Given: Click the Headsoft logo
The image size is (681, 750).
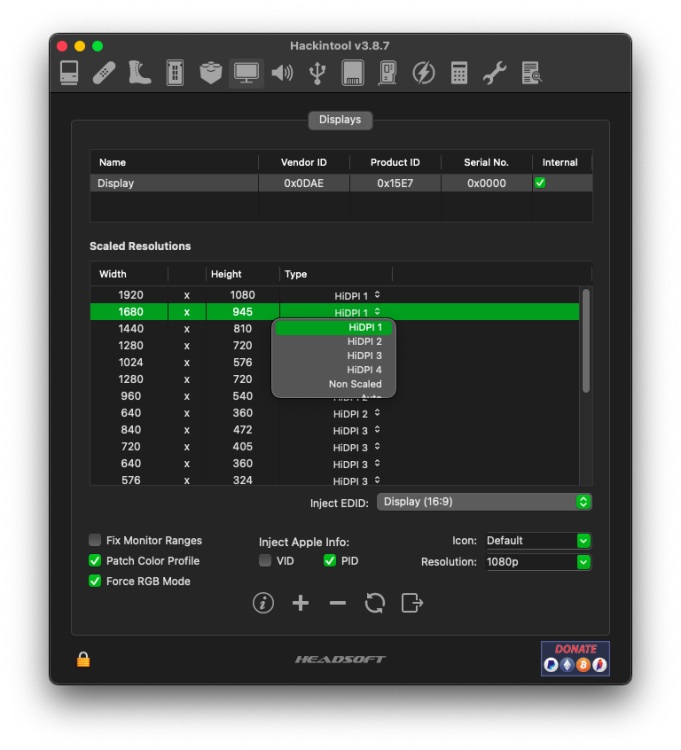Looking at the screenshot, I should coord(340,660).
